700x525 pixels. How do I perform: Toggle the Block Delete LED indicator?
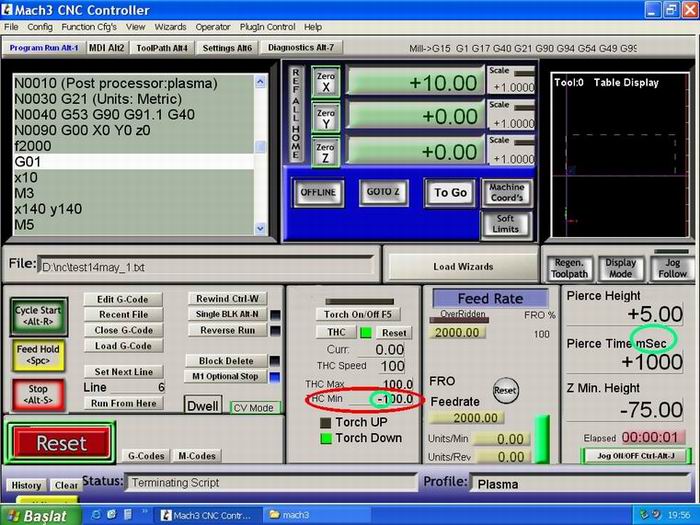click(275, 361)
